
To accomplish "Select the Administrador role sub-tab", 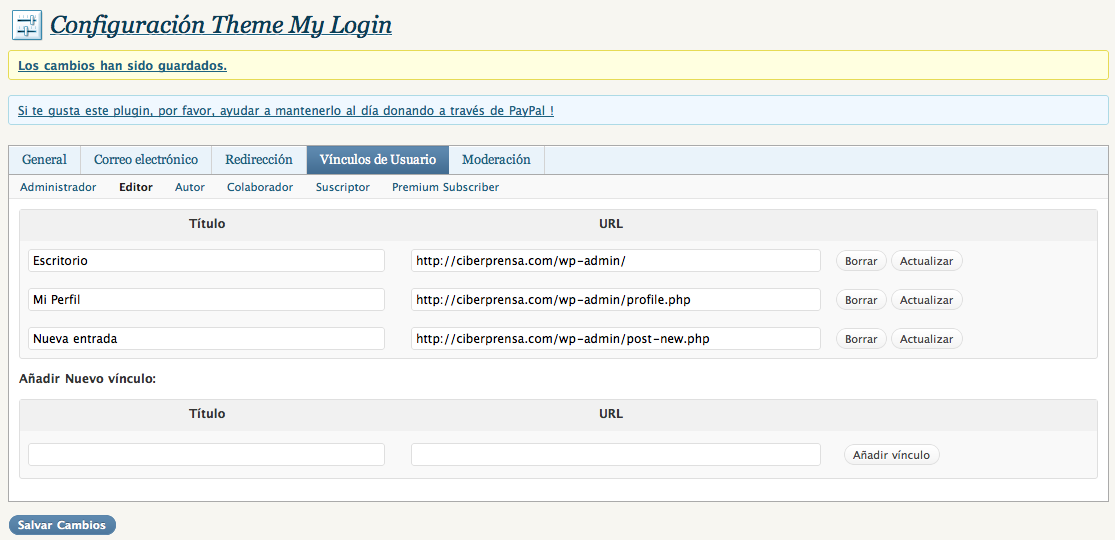I will [58, 187].
